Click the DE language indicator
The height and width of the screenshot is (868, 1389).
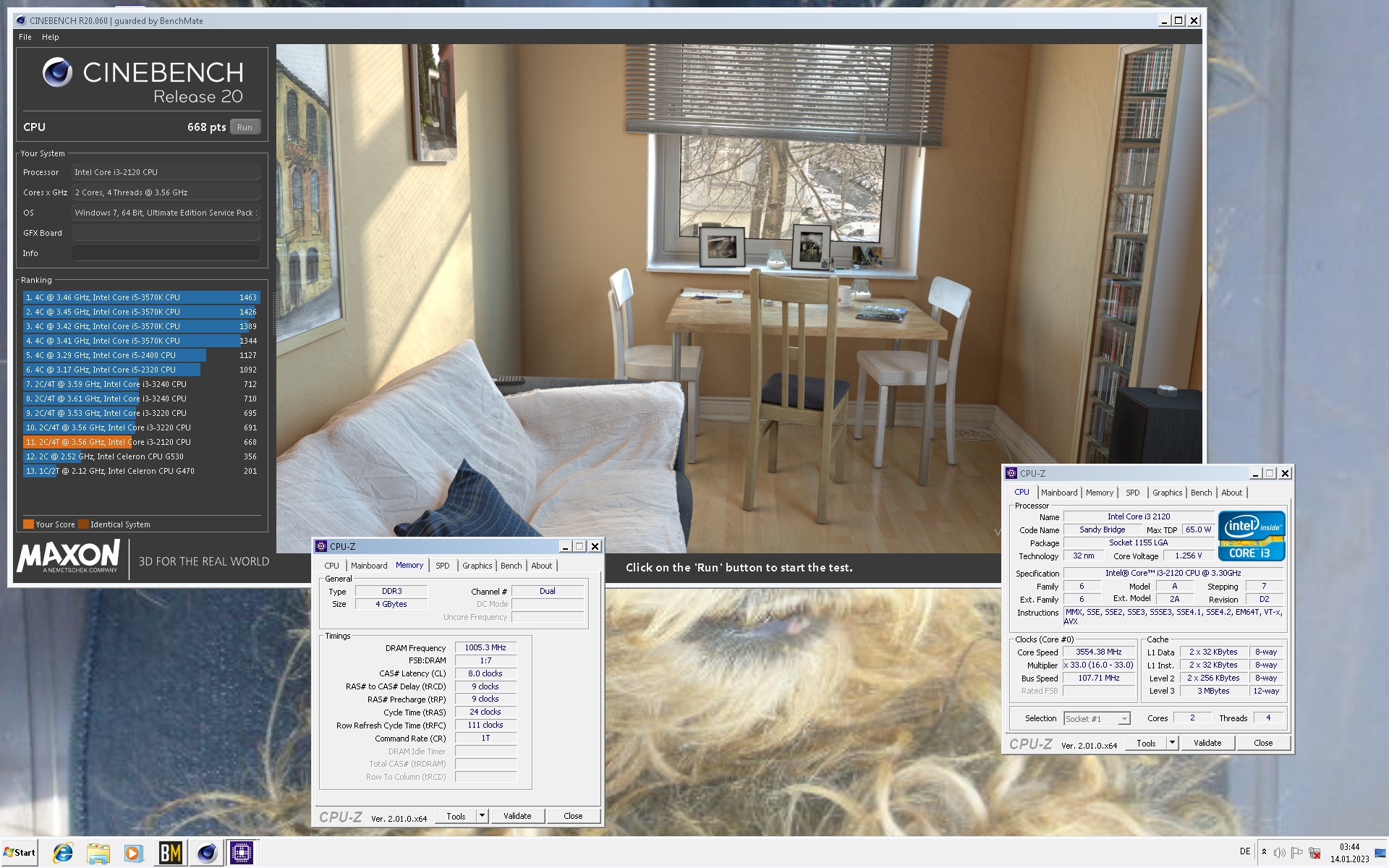tap(1245, 851)
